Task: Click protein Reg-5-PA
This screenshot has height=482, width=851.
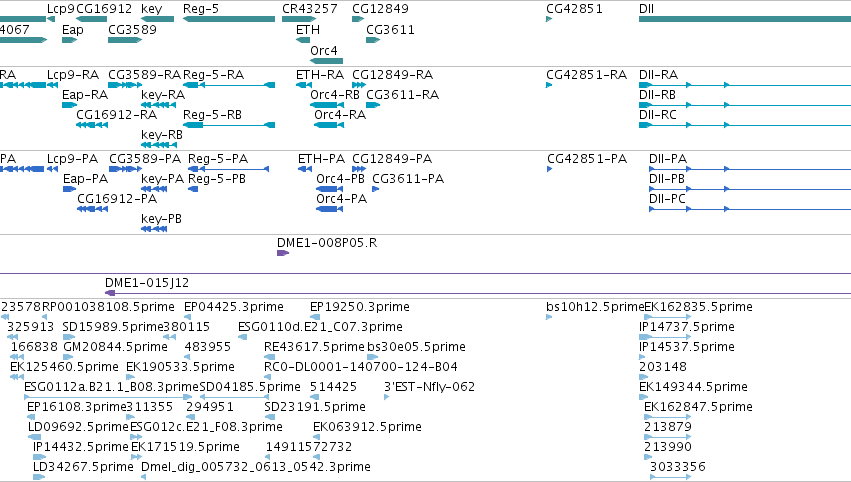Action: (218, 159)
